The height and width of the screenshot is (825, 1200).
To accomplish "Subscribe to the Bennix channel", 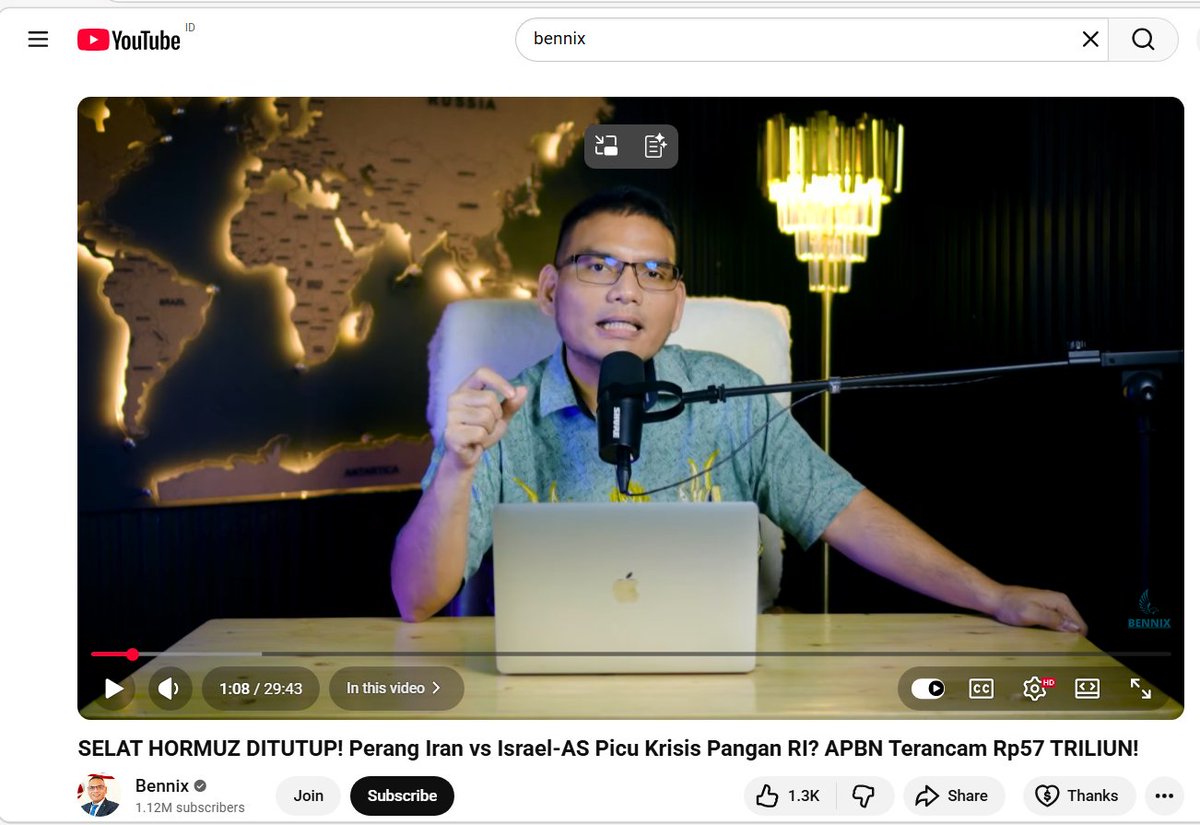I will tap(402, 796).
